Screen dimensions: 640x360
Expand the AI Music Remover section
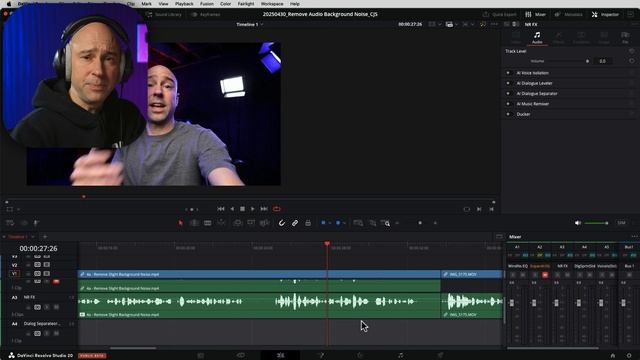(533, 104)
